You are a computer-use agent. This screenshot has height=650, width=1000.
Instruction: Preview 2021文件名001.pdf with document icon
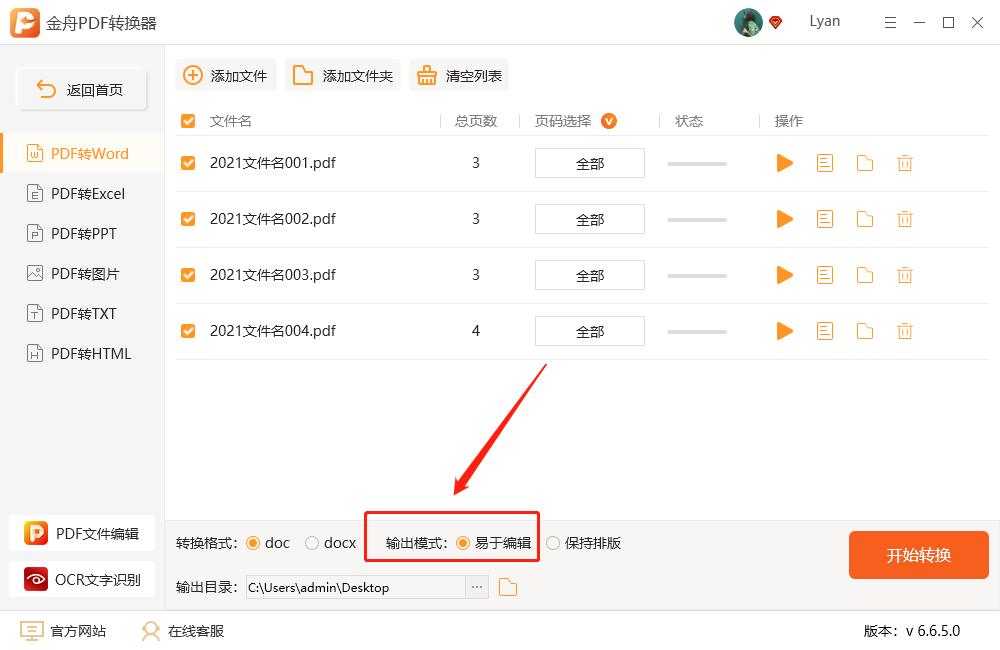(824, 162)
